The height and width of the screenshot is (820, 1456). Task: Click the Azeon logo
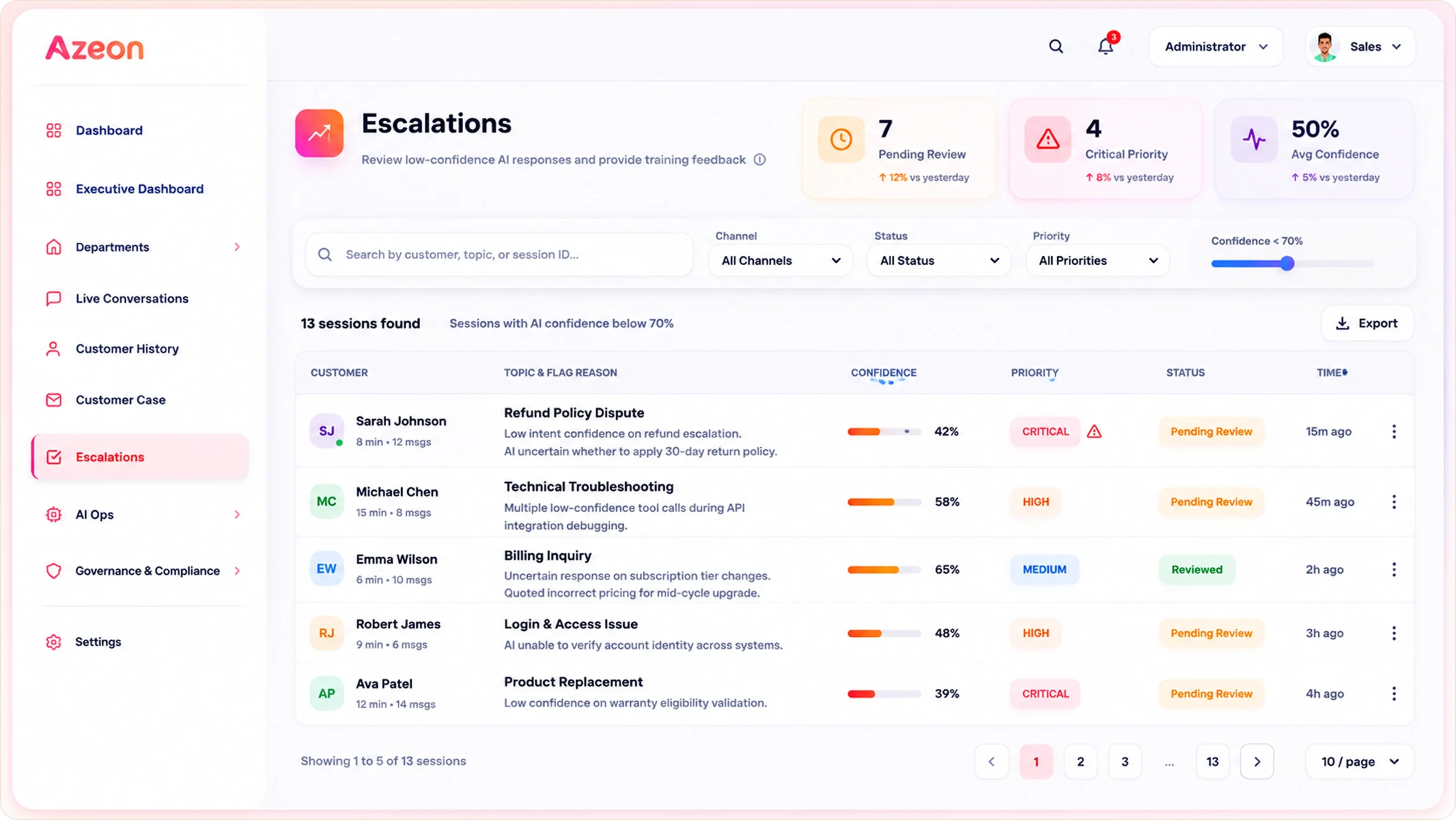click(x=94, y=48)
